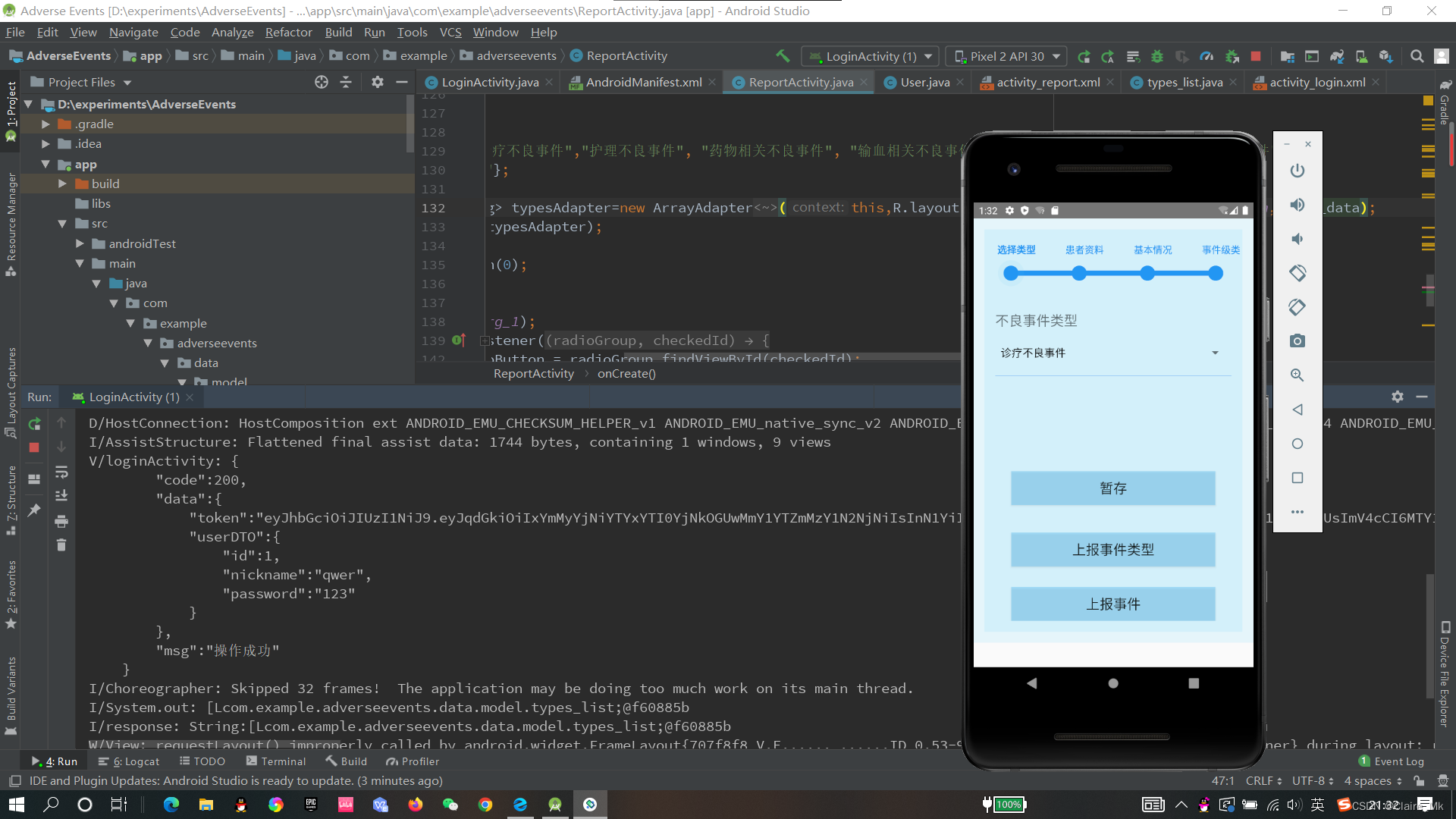This screenshot has width=1456, height=819.
Task: Tap the 暂存 button in emulator
Action: point(1112,488)
